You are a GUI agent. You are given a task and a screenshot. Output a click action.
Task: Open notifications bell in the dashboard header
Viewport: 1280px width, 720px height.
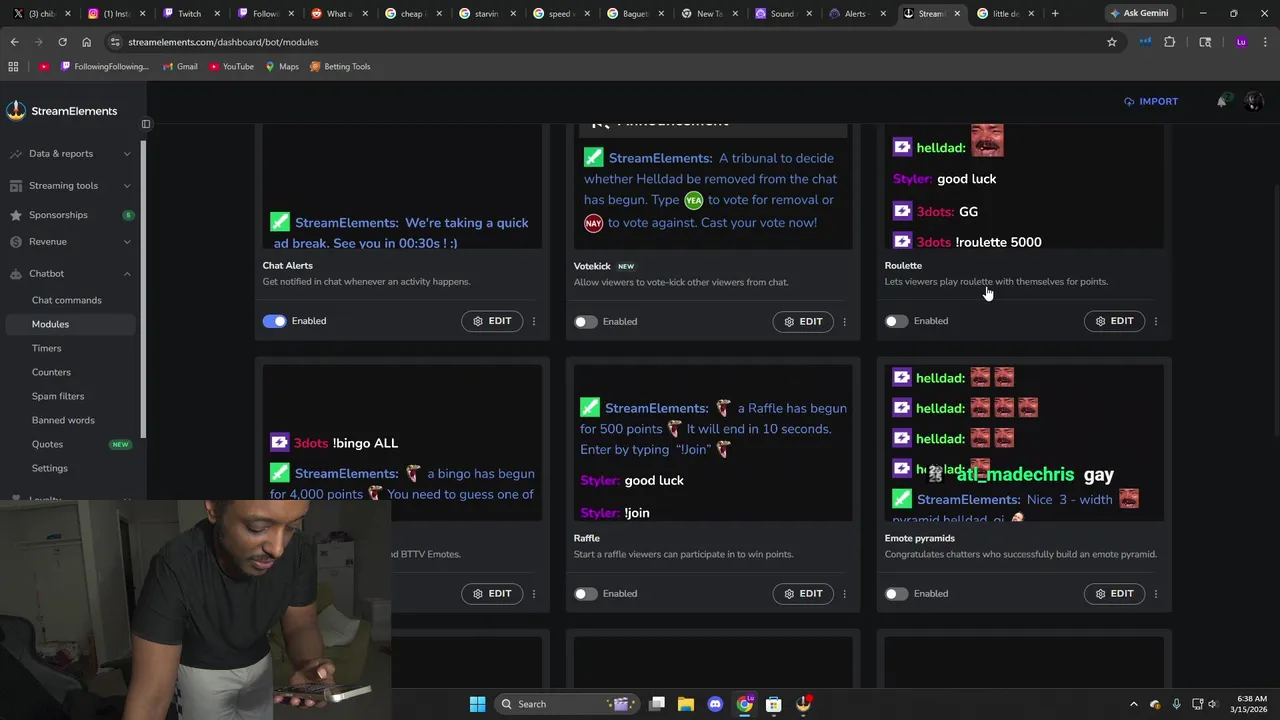[1222, 101]
